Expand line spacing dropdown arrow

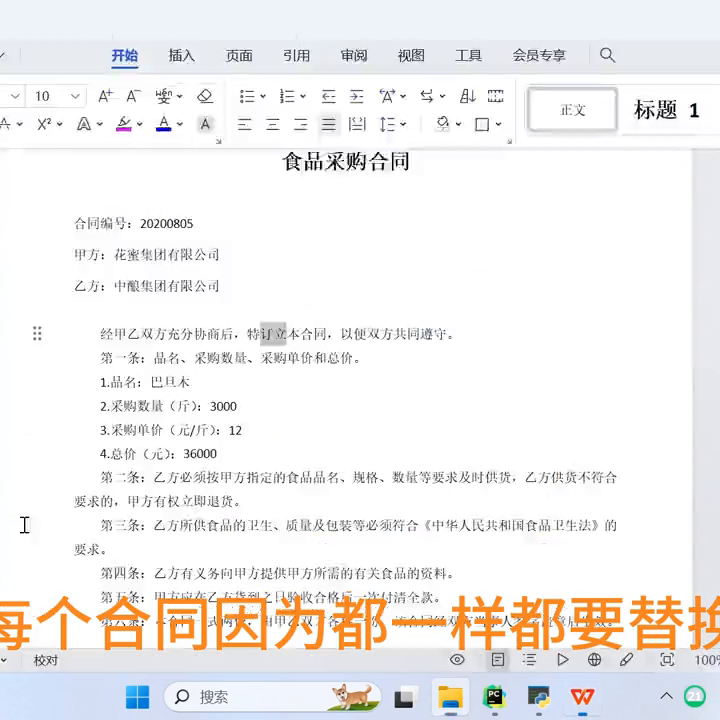pyautogui.click(x=403, y=124)
